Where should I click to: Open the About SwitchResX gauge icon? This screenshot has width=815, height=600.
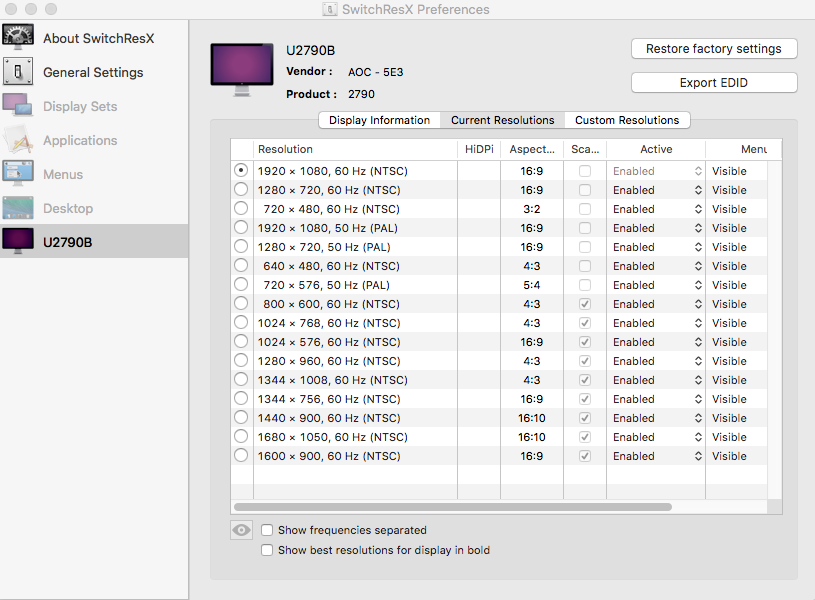coord(18,37)
